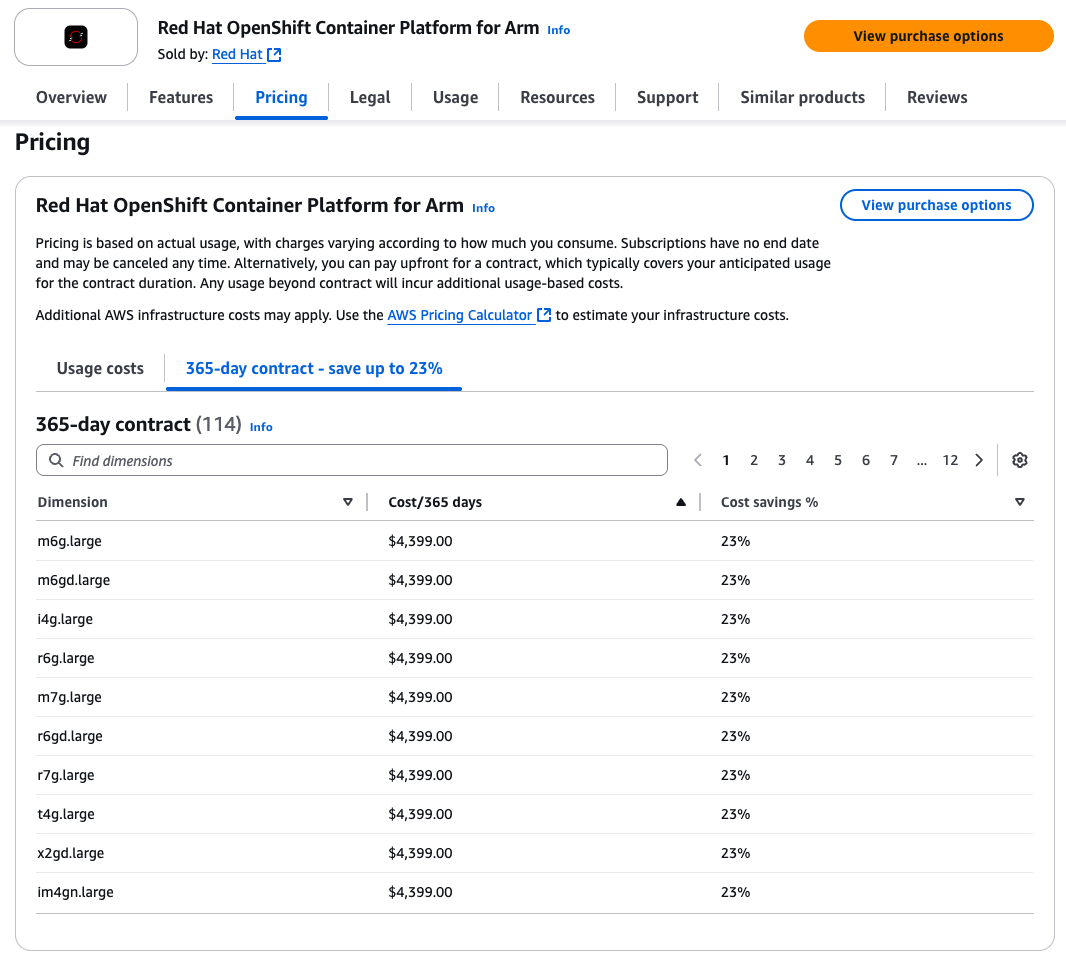Viewport: 1066px width, 960px height.
Task: Click 23% savings in im4gn.large row
Action: tap(736, 892)
